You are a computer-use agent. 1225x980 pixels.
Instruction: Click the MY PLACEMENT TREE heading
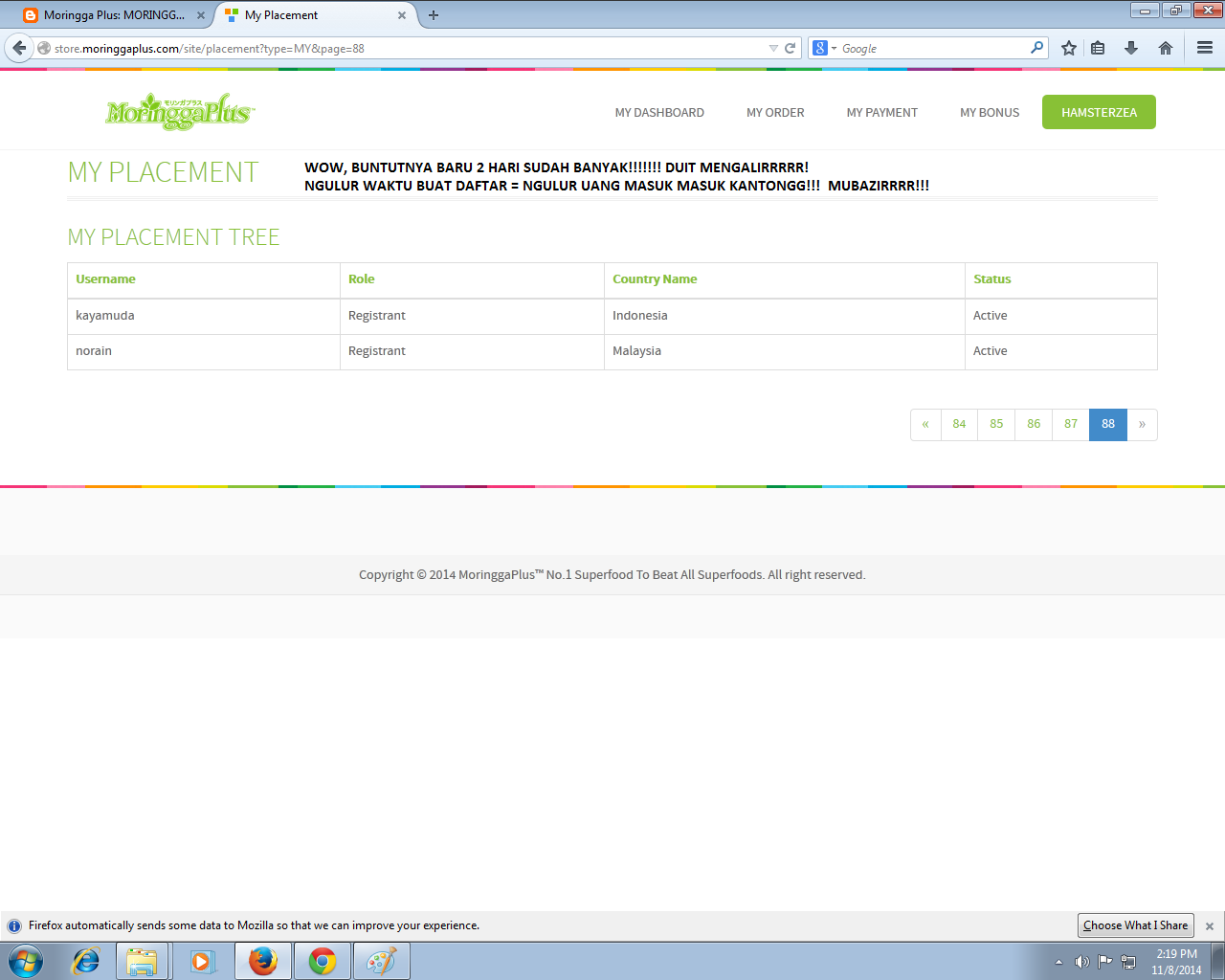point(173,237)
